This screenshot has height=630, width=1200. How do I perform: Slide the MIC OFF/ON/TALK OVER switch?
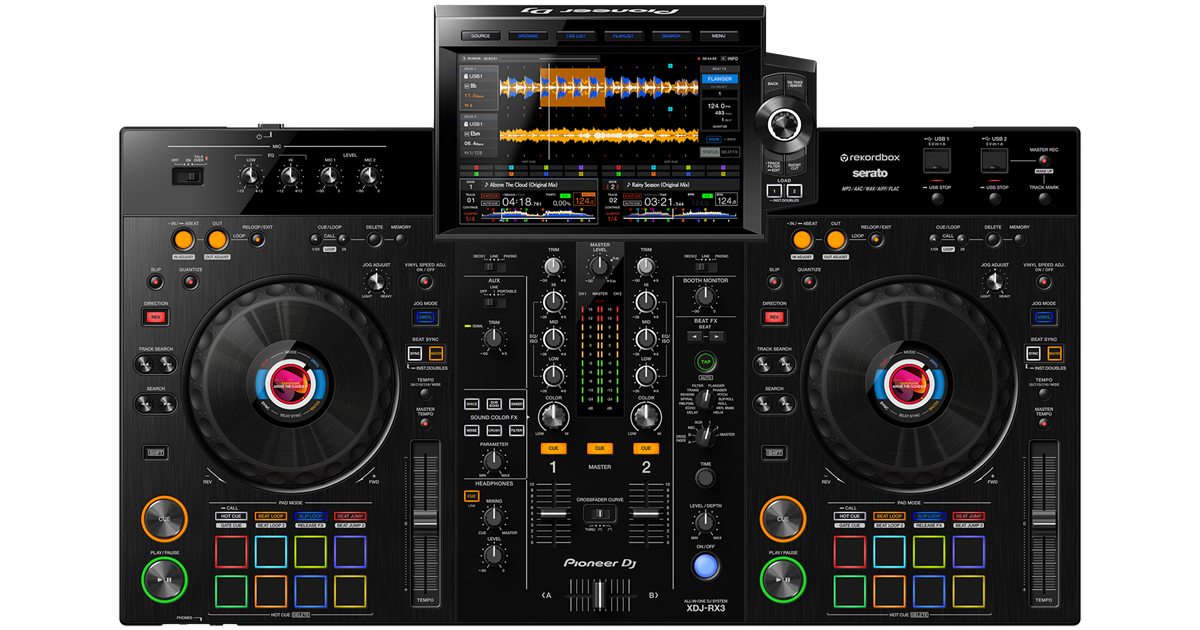click(x=186, y=177)
